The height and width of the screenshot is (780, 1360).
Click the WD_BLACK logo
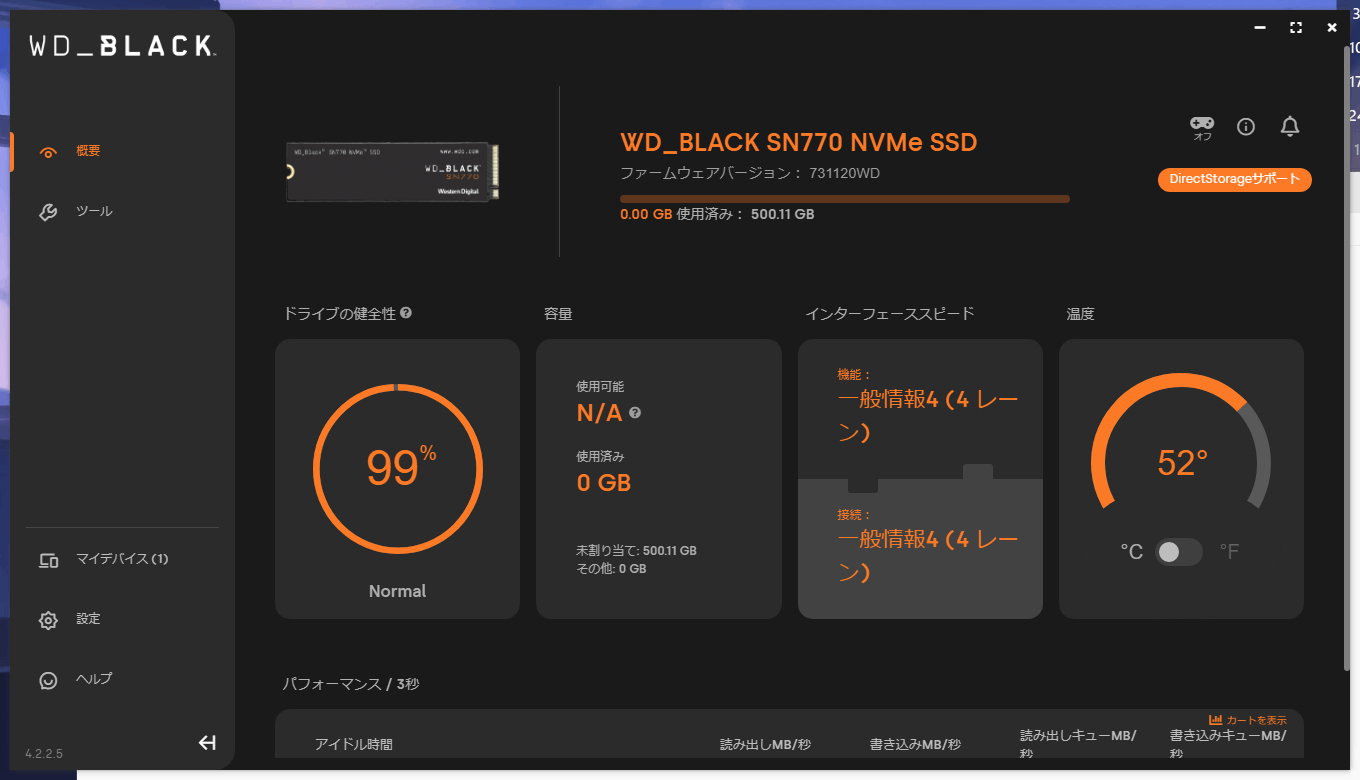tap(122, 45)
